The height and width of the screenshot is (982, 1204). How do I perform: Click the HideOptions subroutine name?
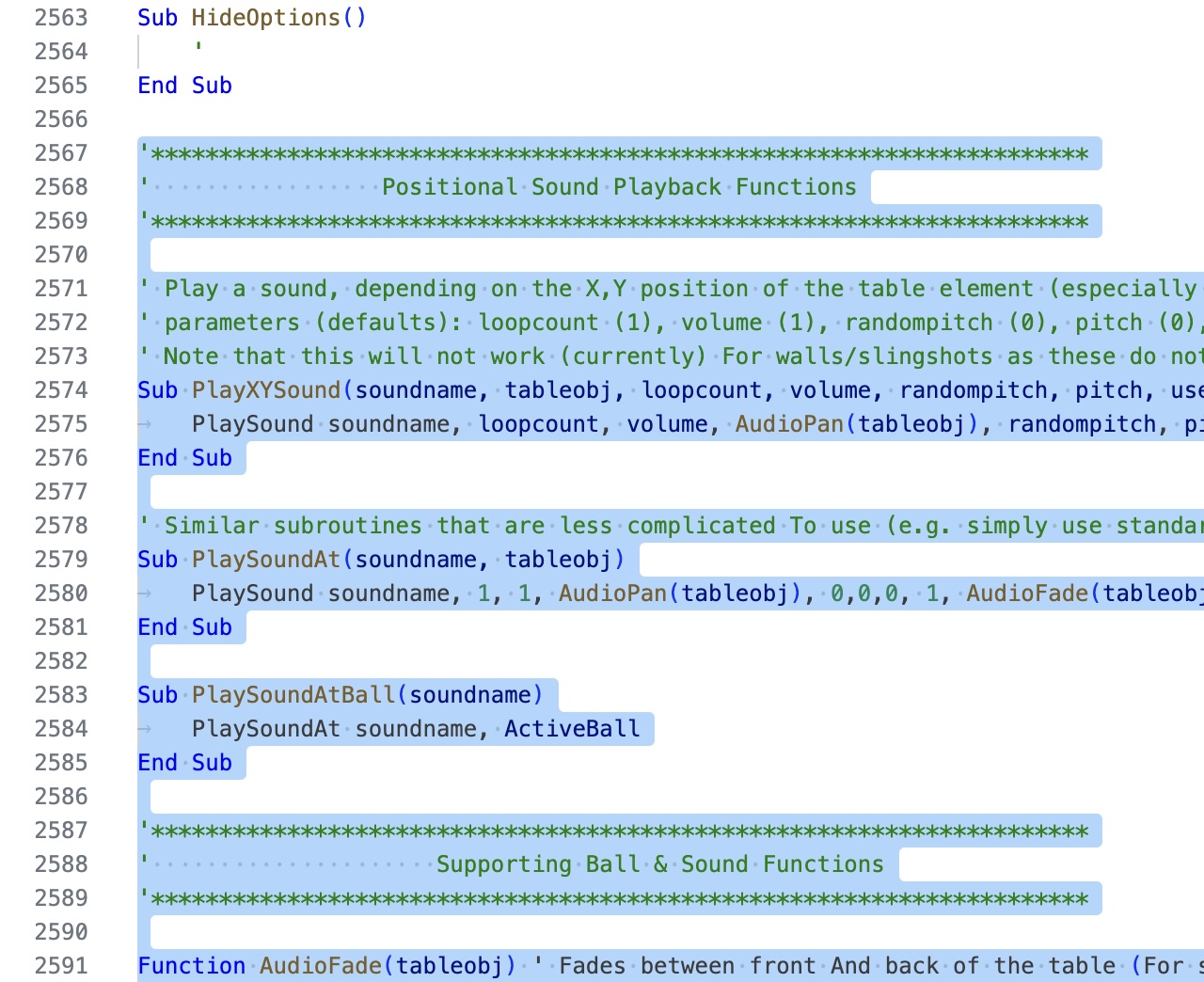click(265, 18)
